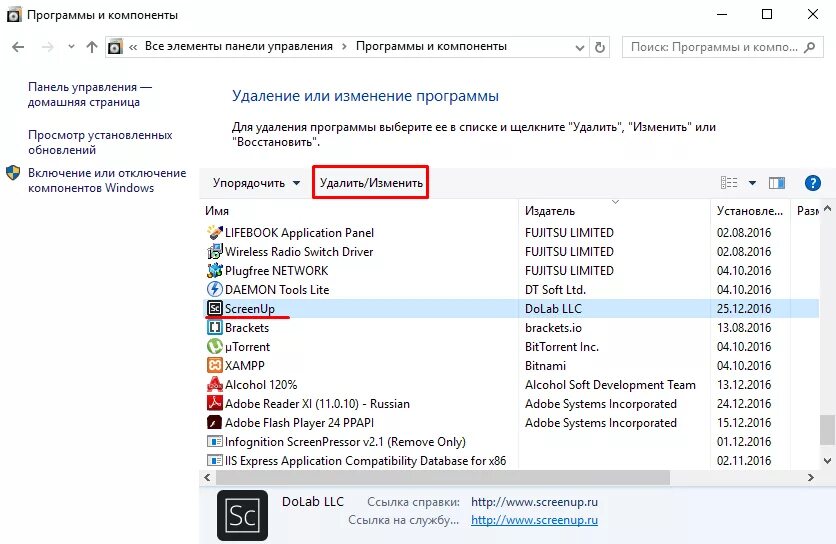Screen dimensions: 836x544
Task: Click the ScreenUp Sc icon in list
Action: click(214, 308)
